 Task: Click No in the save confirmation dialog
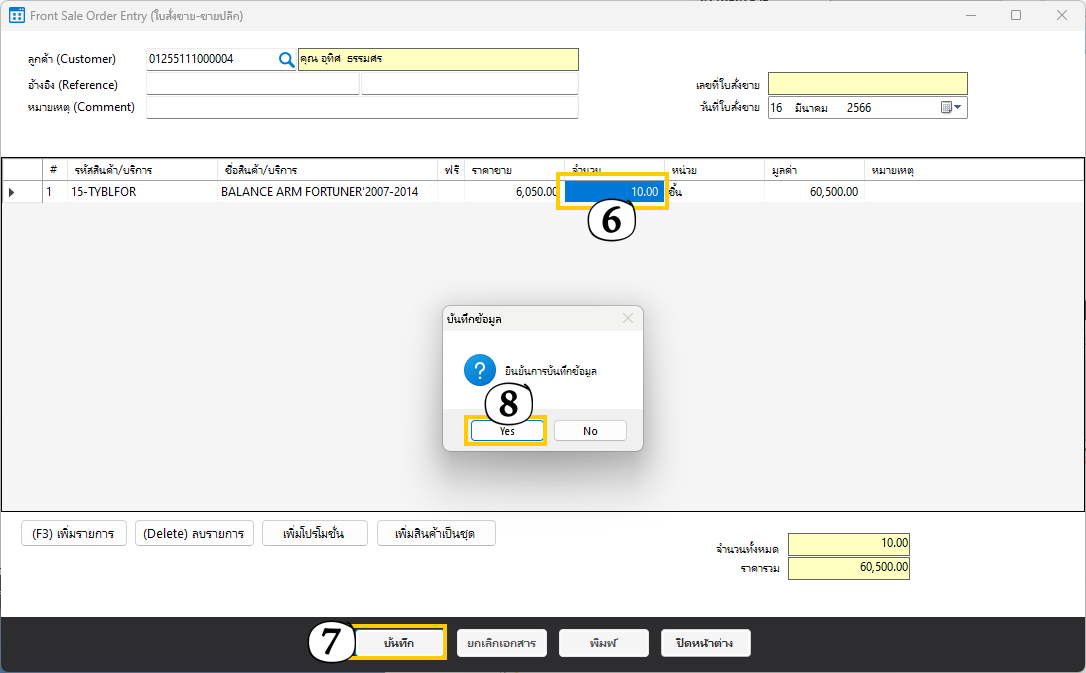pos(590,431)
